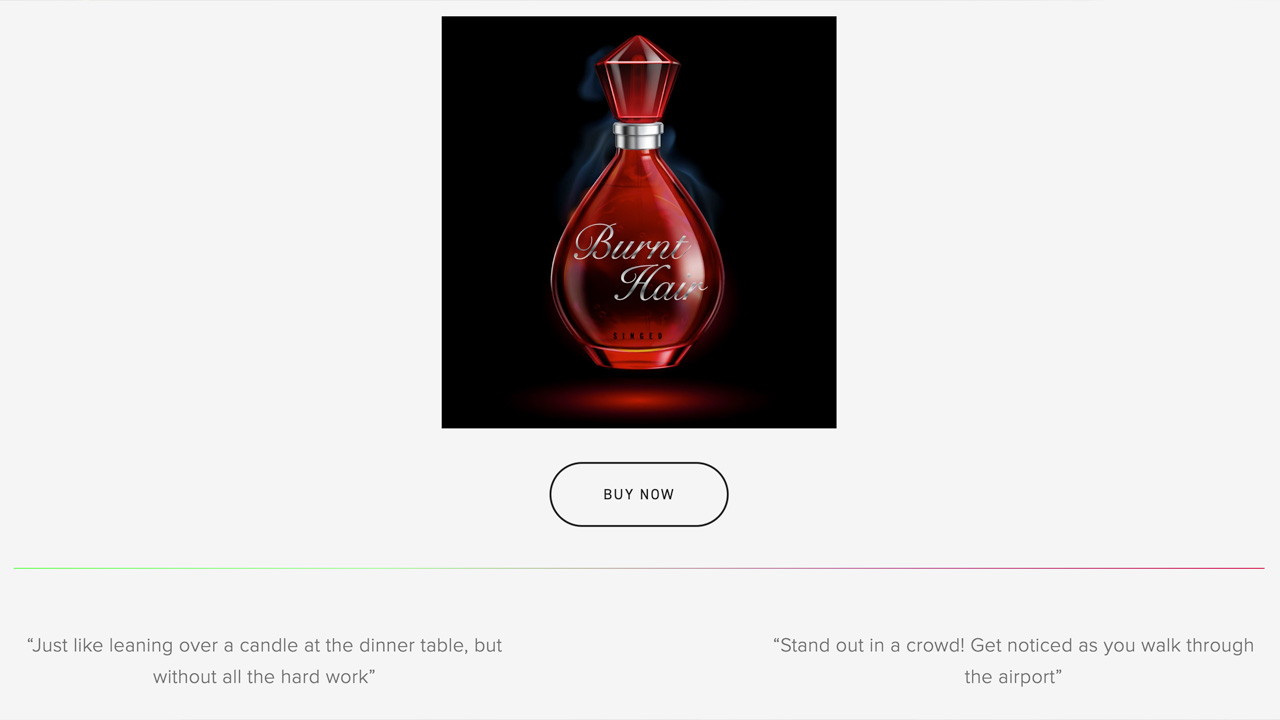Click the red glow reflection under bottle

coord(639,399)
